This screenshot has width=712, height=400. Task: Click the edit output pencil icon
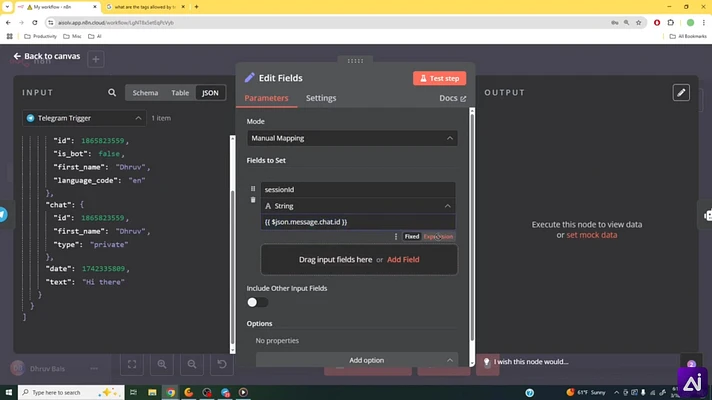[681, 93]
